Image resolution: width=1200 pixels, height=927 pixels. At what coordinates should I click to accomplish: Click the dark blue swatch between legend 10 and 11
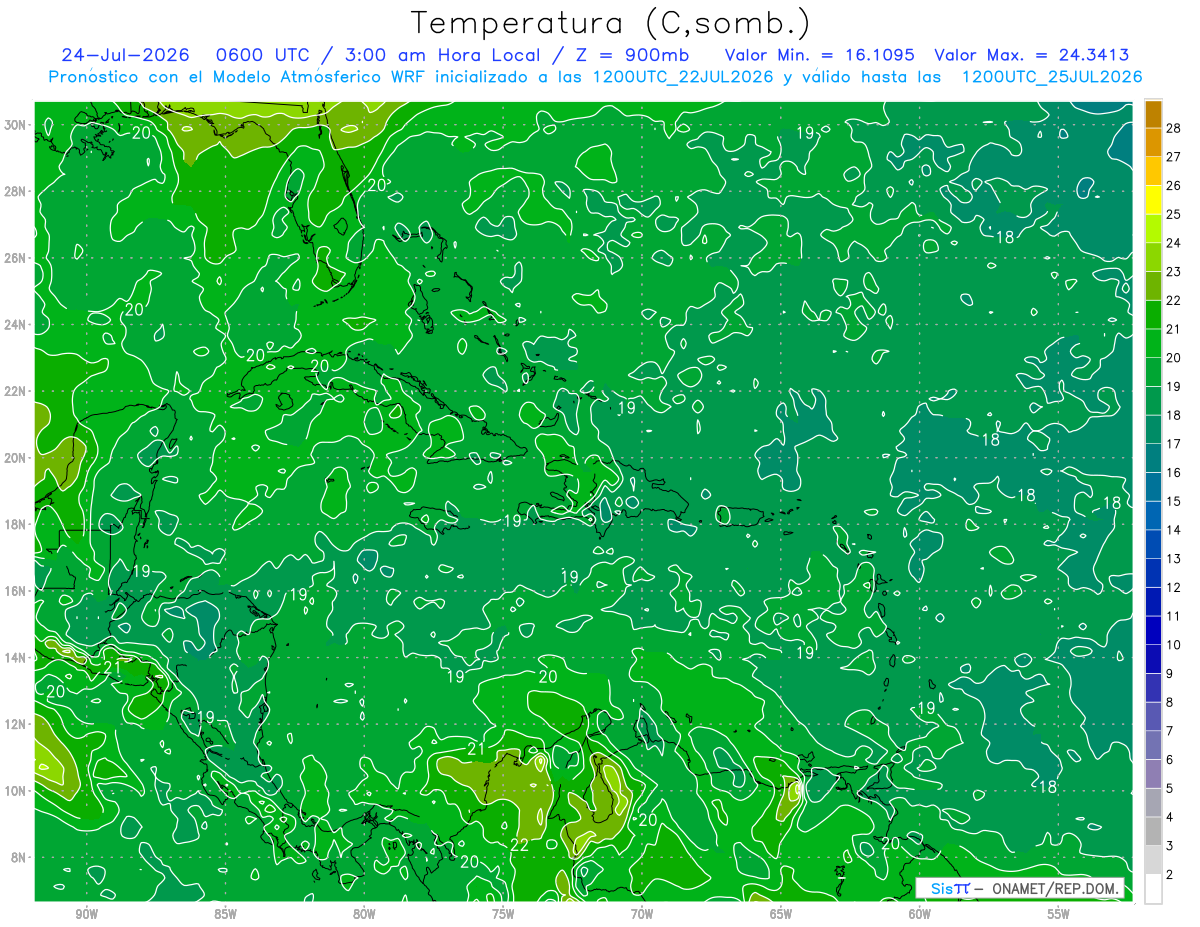point(1153,630)
